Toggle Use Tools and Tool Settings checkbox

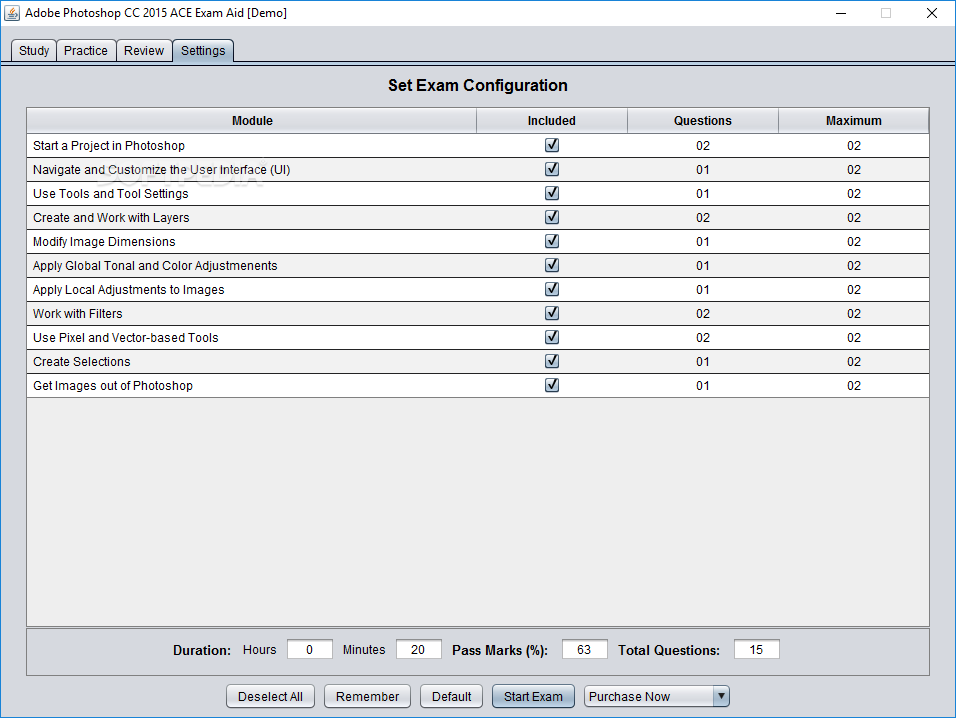click(x=552, y=193)
